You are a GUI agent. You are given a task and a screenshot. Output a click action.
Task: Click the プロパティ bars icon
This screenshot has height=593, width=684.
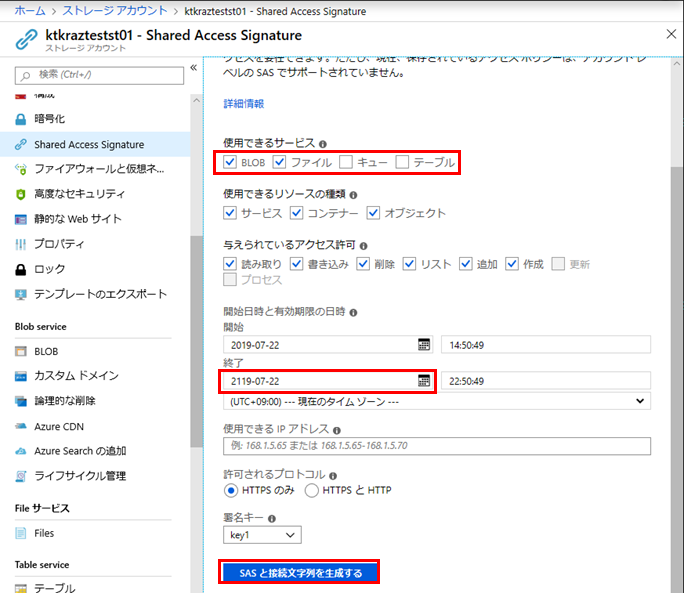click(21, 244)
